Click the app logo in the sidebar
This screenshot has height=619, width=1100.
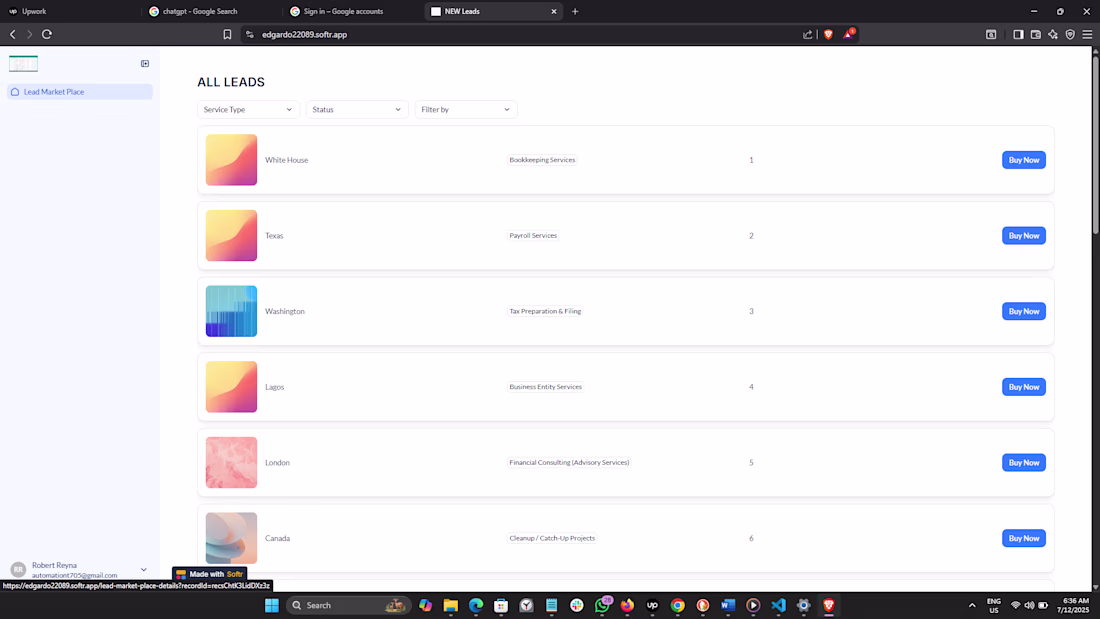click(x=23, y=64)
